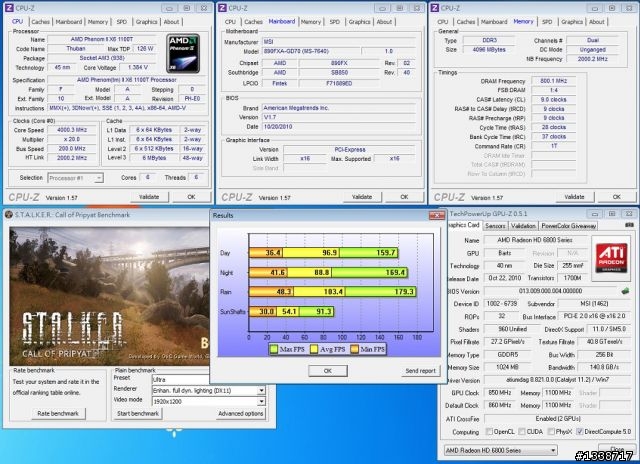This screenshot has width=640, height=464.
Task: Click the Day benchmark result bar
Action: (324, 253)
